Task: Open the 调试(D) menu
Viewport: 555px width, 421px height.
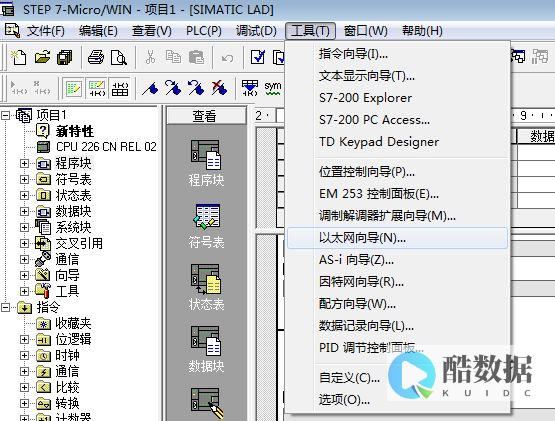Action: [256, 31]
